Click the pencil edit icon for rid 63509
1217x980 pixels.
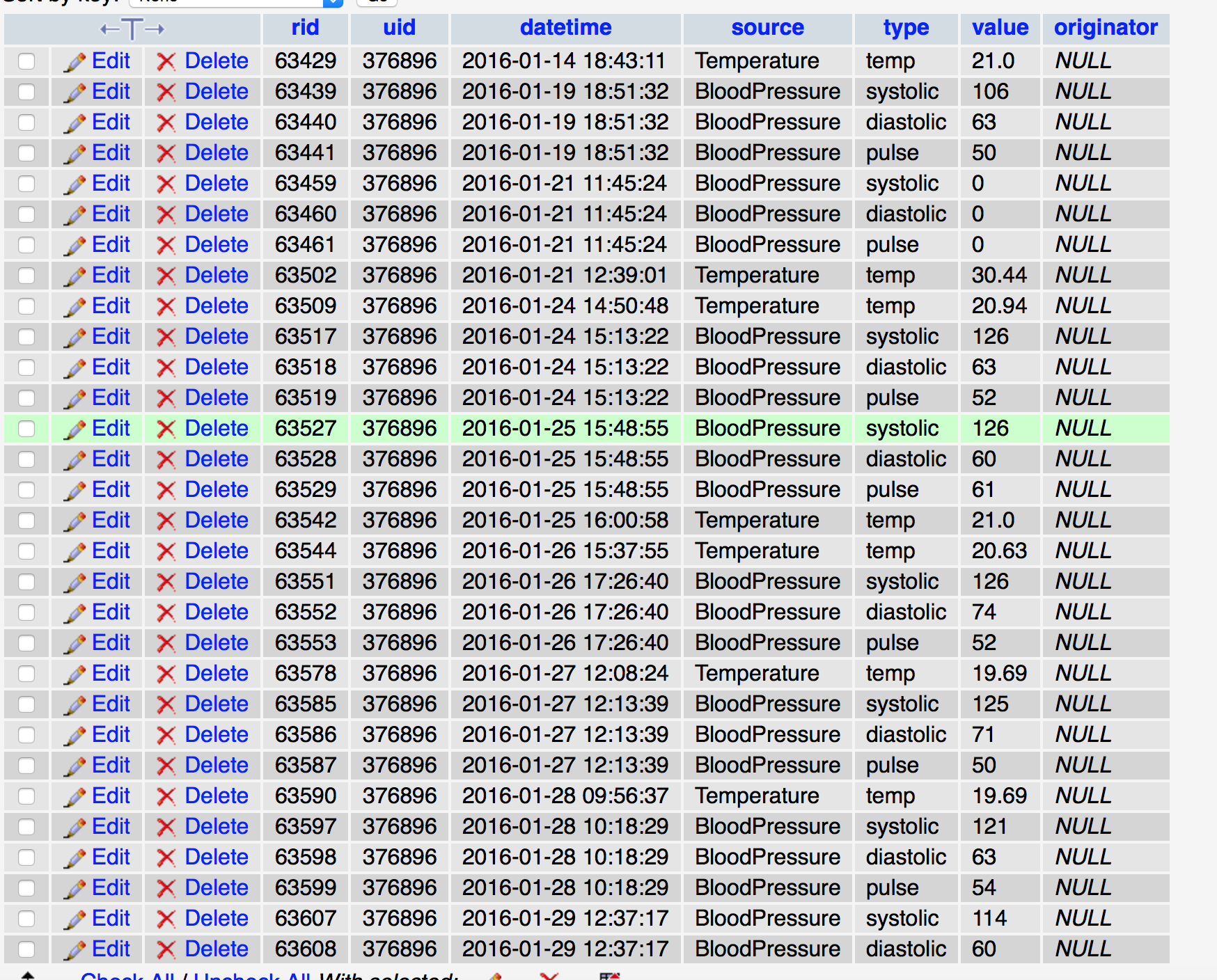click(x=74, y=307)
